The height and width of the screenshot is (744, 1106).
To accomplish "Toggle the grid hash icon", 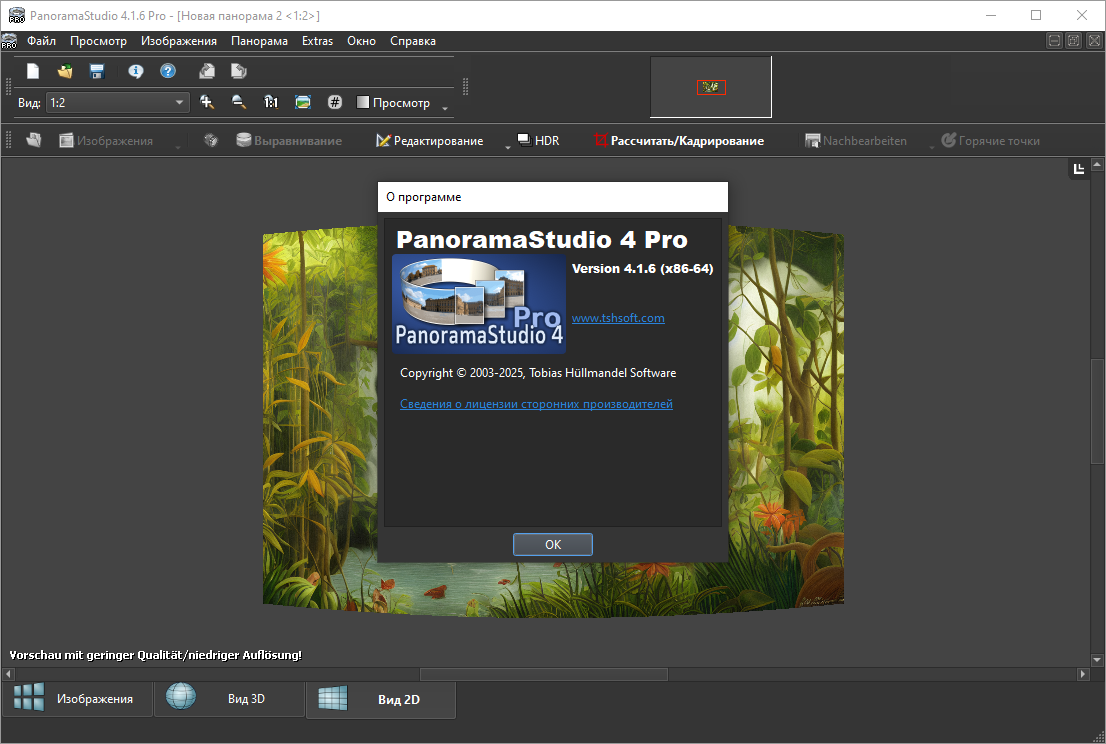I will click(x=335, y=102).
